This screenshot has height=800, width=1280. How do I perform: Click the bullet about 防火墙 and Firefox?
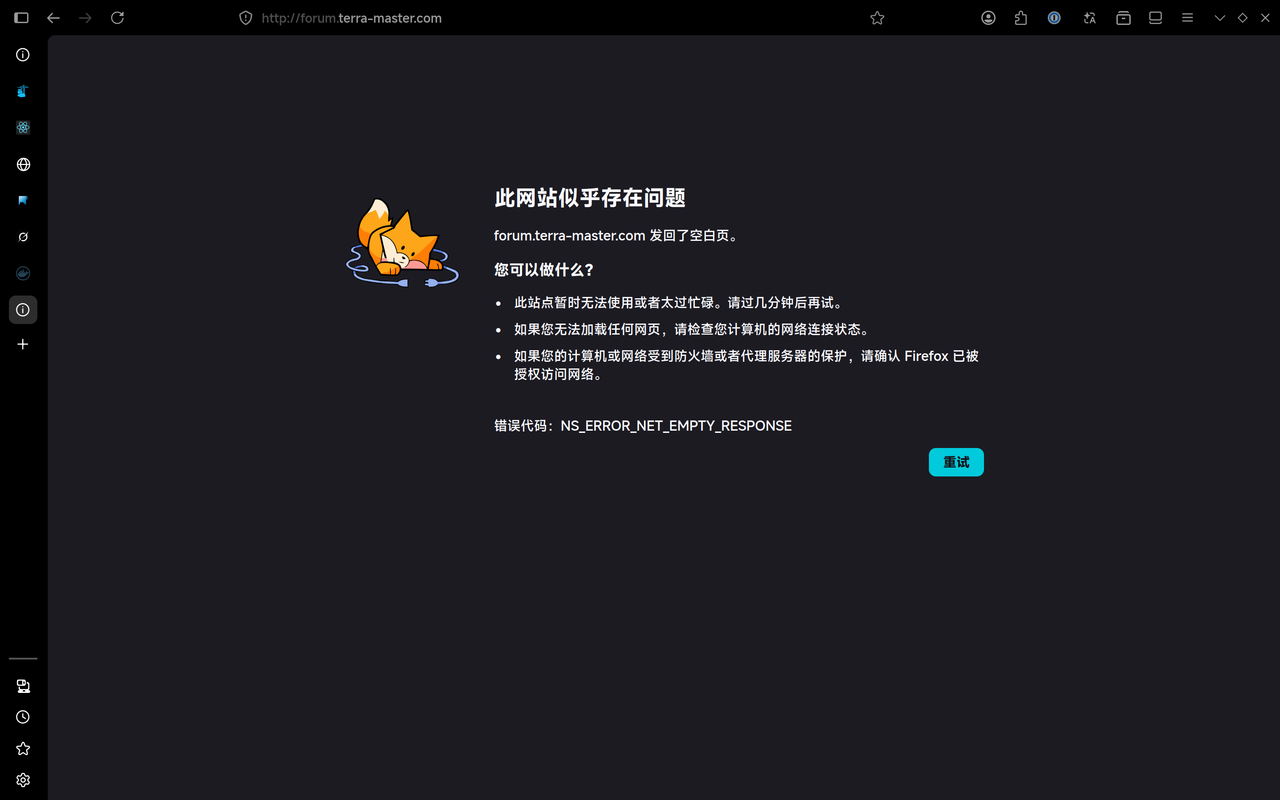(x=746, y=365)
